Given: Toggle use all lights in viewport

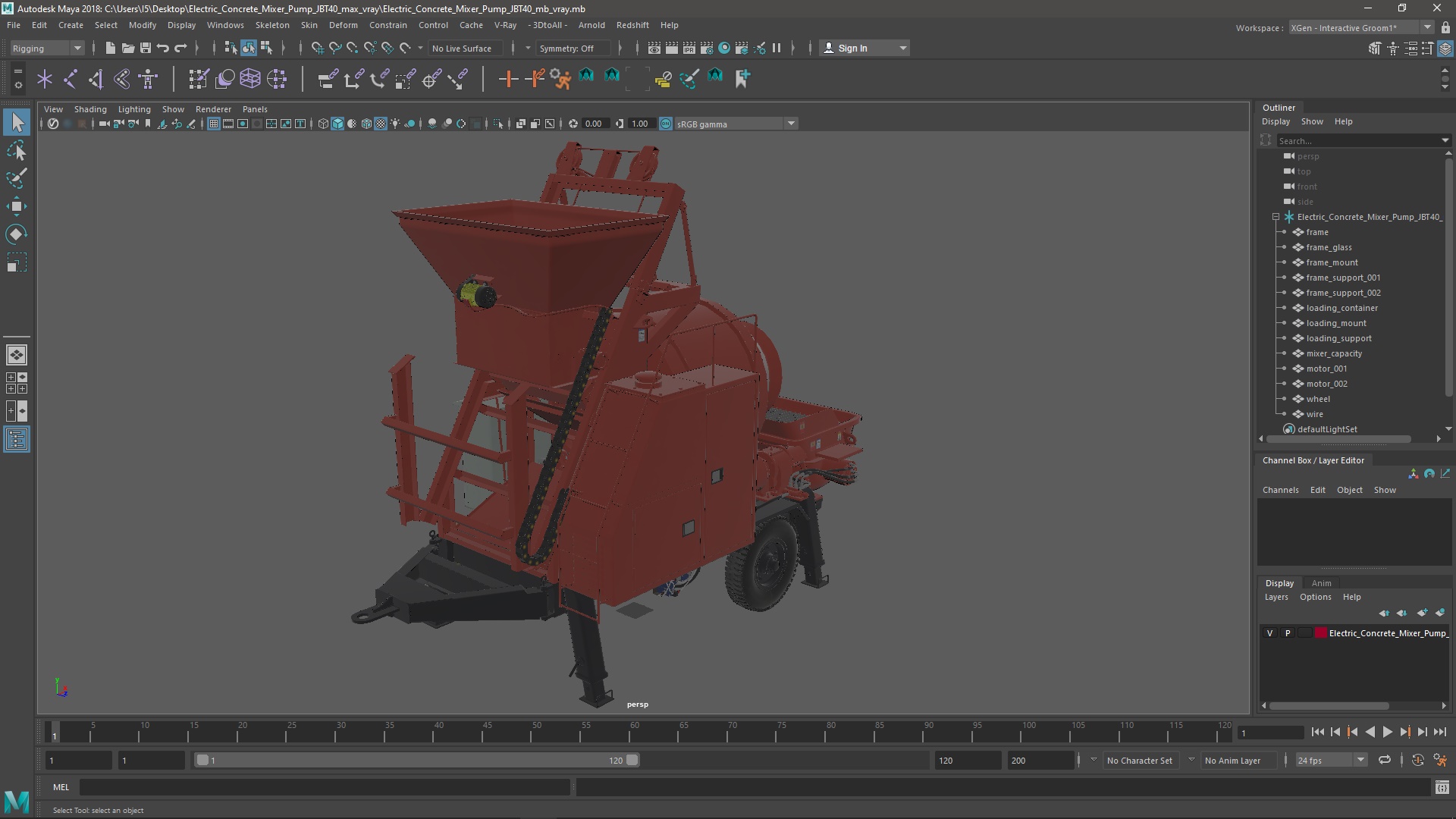Looking at the screenshot, I should tap(395, 124).
